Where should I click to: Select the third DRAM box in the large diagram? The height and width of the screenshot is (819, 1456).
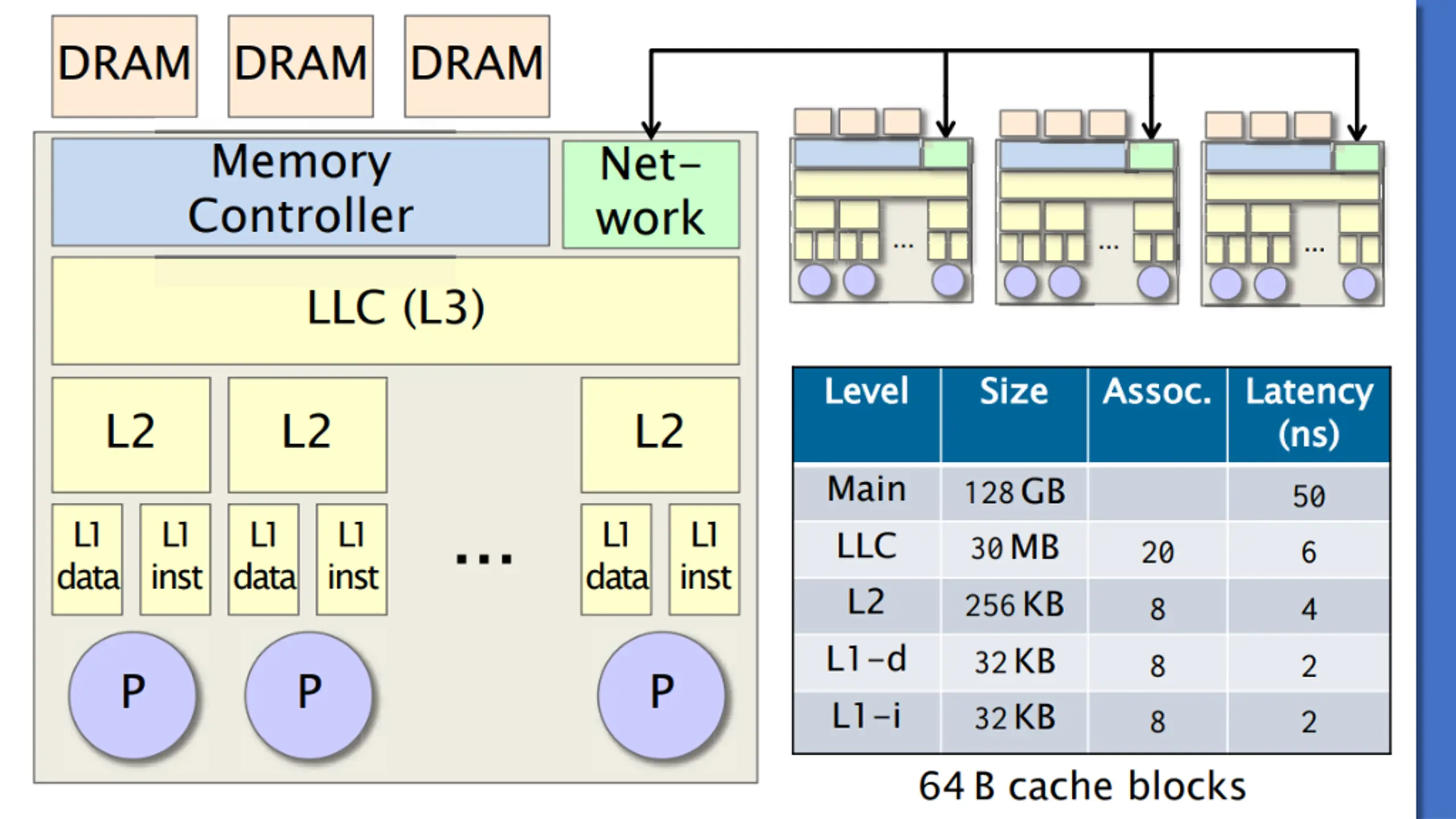click(x=477, y=67)
